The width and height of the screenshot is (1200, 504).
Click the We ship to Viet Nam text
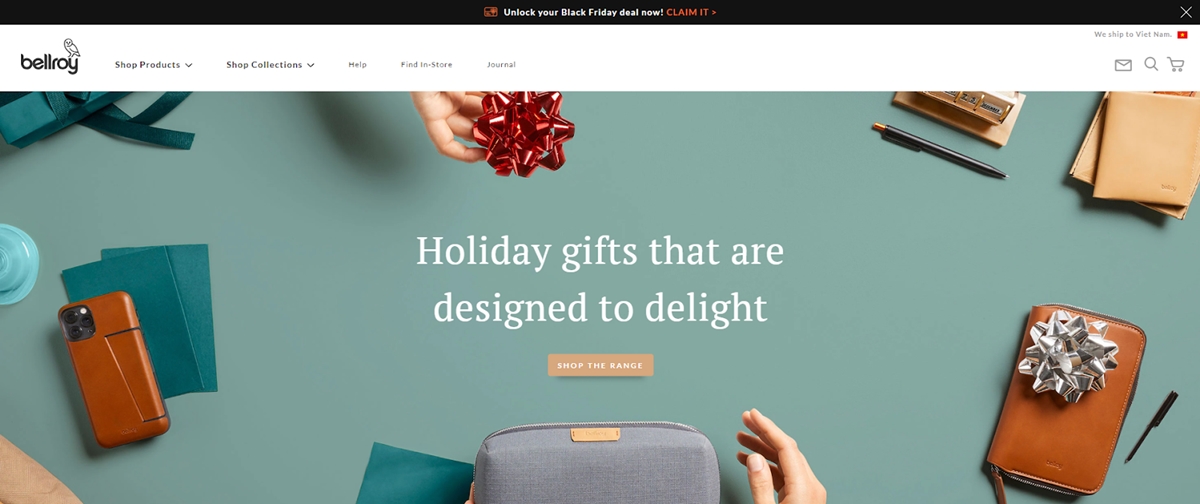(x=1133, y=35)
